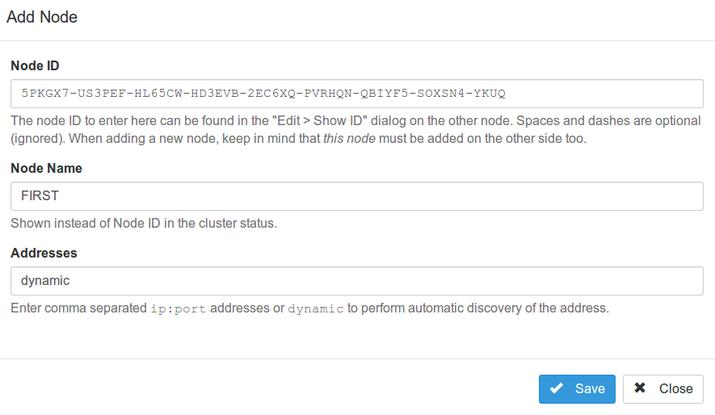Select the Addresses field showing dynamic

pos(357,281)
